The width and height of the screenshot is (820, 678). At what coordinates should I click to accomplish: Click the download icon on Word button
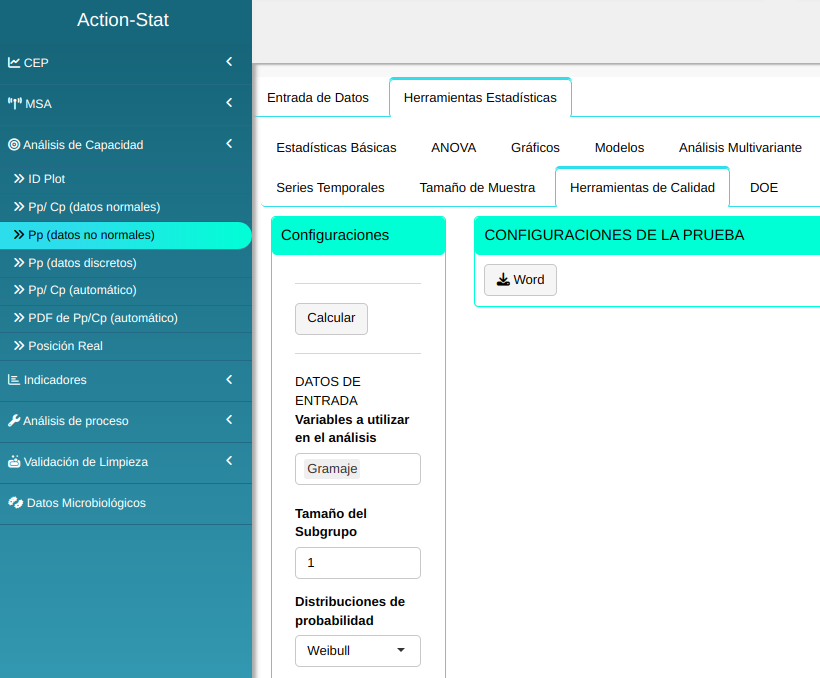click(503, 280)
